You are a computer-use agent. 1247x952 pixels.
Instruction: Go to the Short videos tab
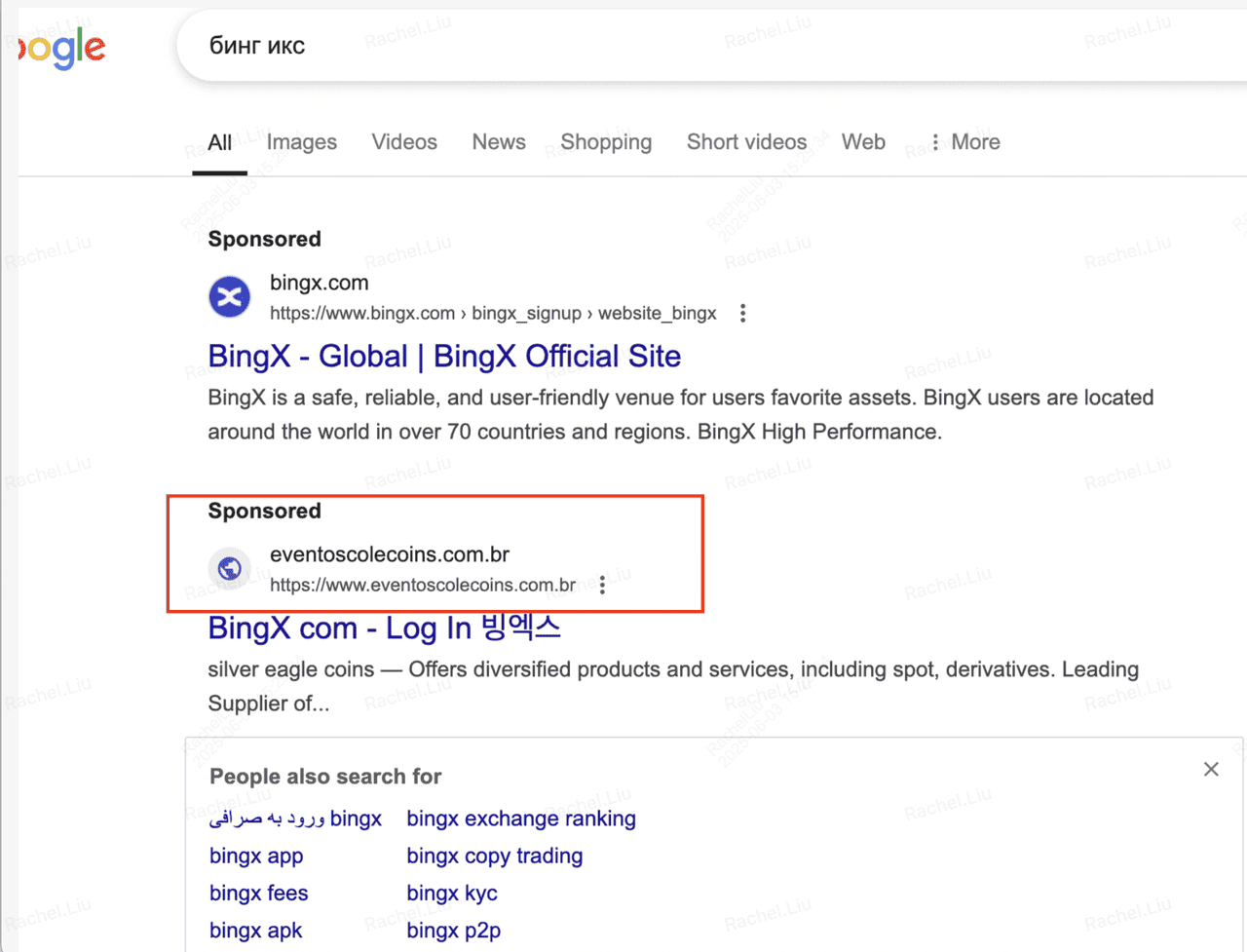746,142
